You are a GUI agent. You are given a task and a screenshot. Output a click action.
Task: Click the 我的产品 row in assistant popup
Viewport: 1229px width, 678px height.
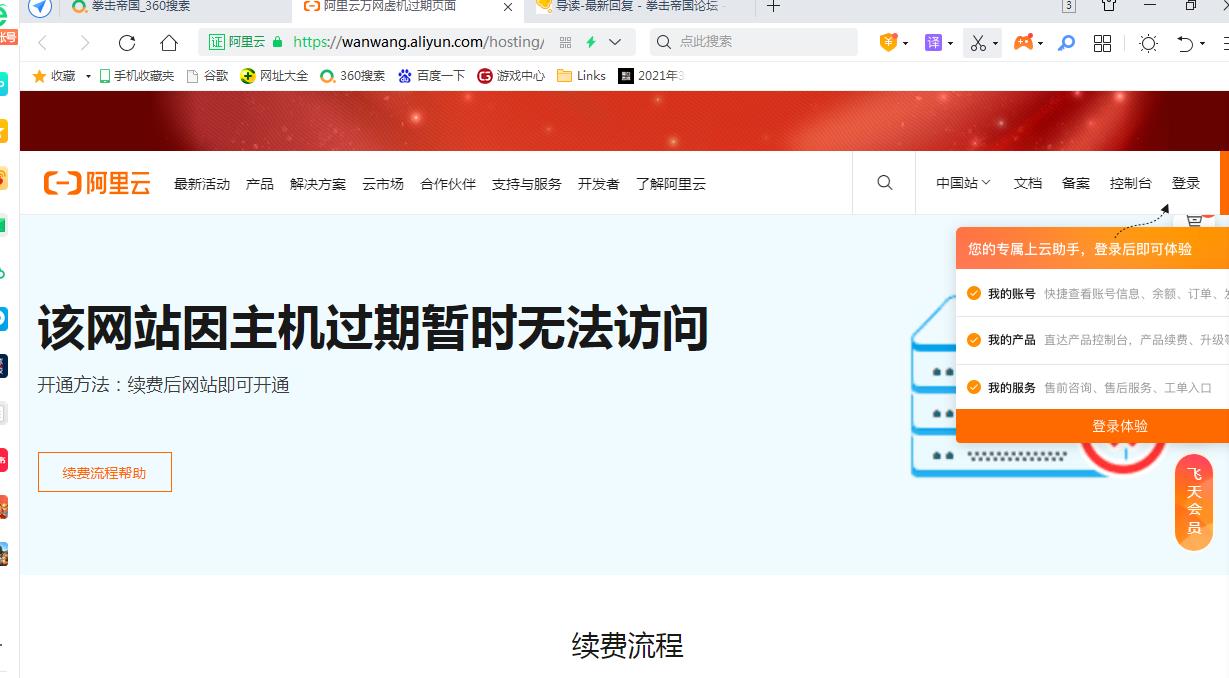point(1092,340)
